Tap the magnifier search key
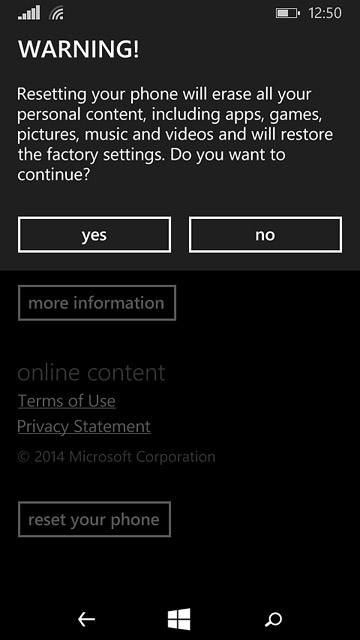The image size is (360, 640). coord(273,619)
